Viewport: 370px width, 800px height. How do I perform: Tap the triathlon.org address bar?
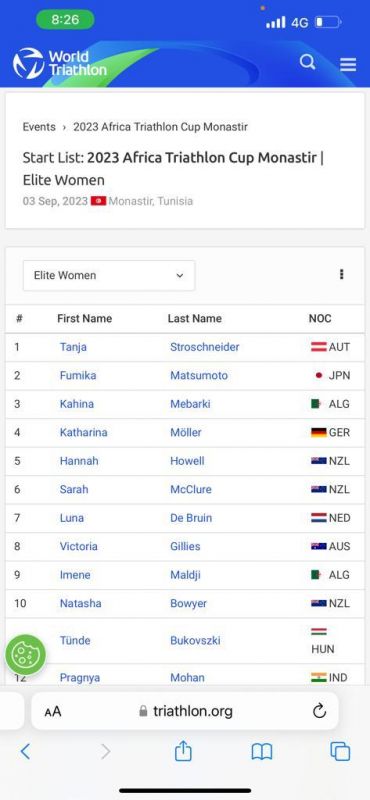(185, 711)
